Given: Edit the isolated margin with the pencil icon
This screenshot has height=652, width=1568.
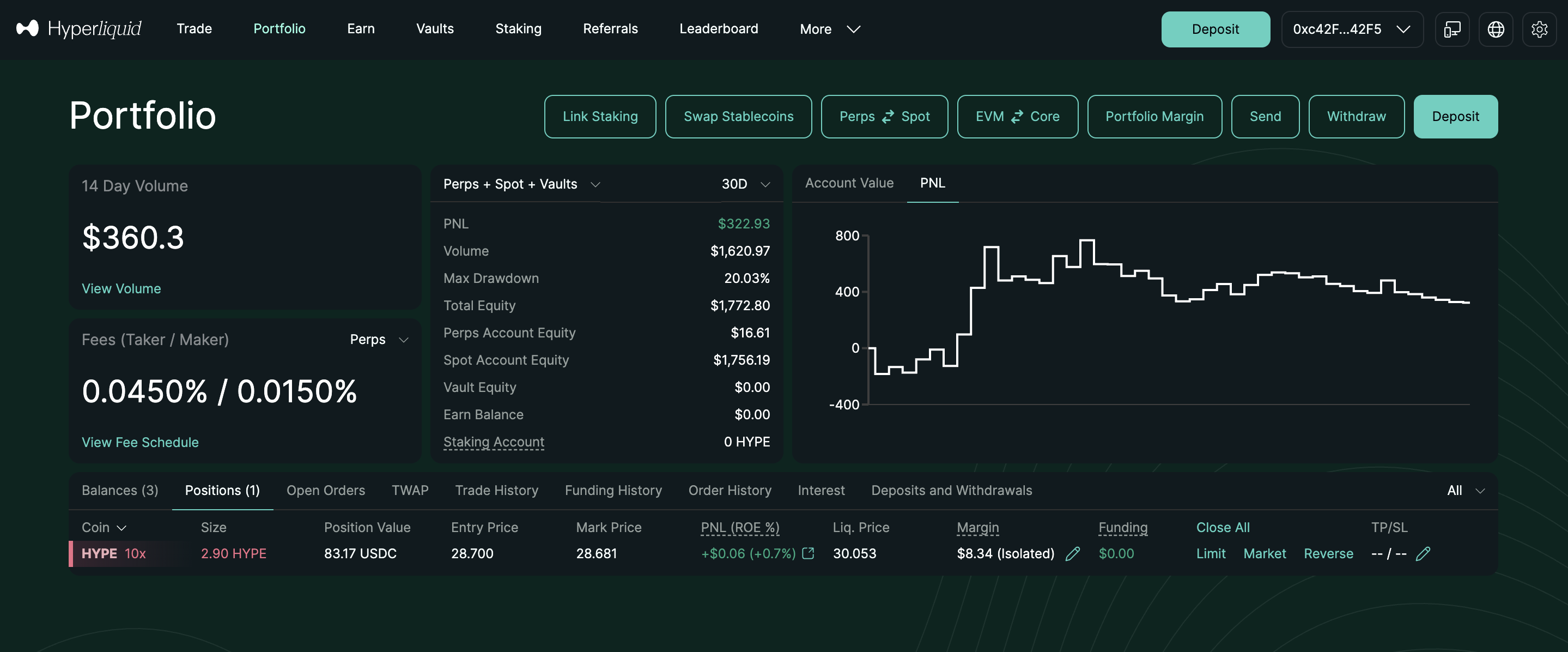Looking at the screenshot, I should click(1073, 553).
